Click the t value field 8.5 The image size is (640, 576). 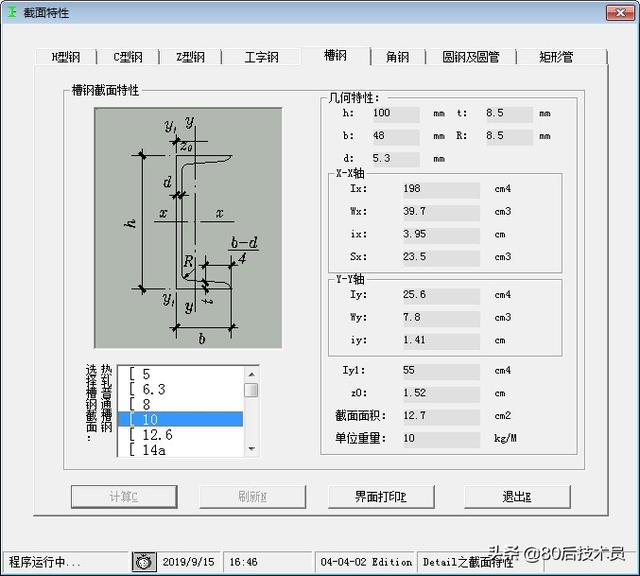click(x=509, y=113)
